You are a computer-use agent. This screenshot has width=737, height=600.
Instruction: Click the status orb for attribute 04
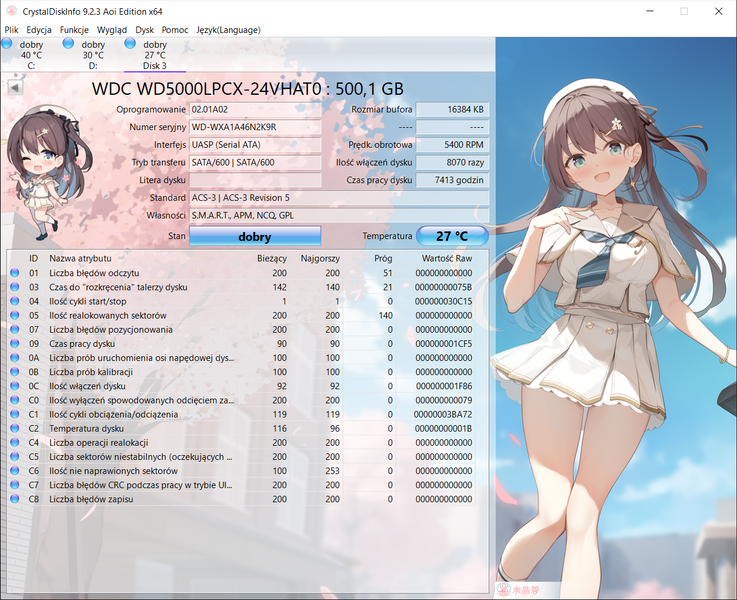[x=15, y=301]
